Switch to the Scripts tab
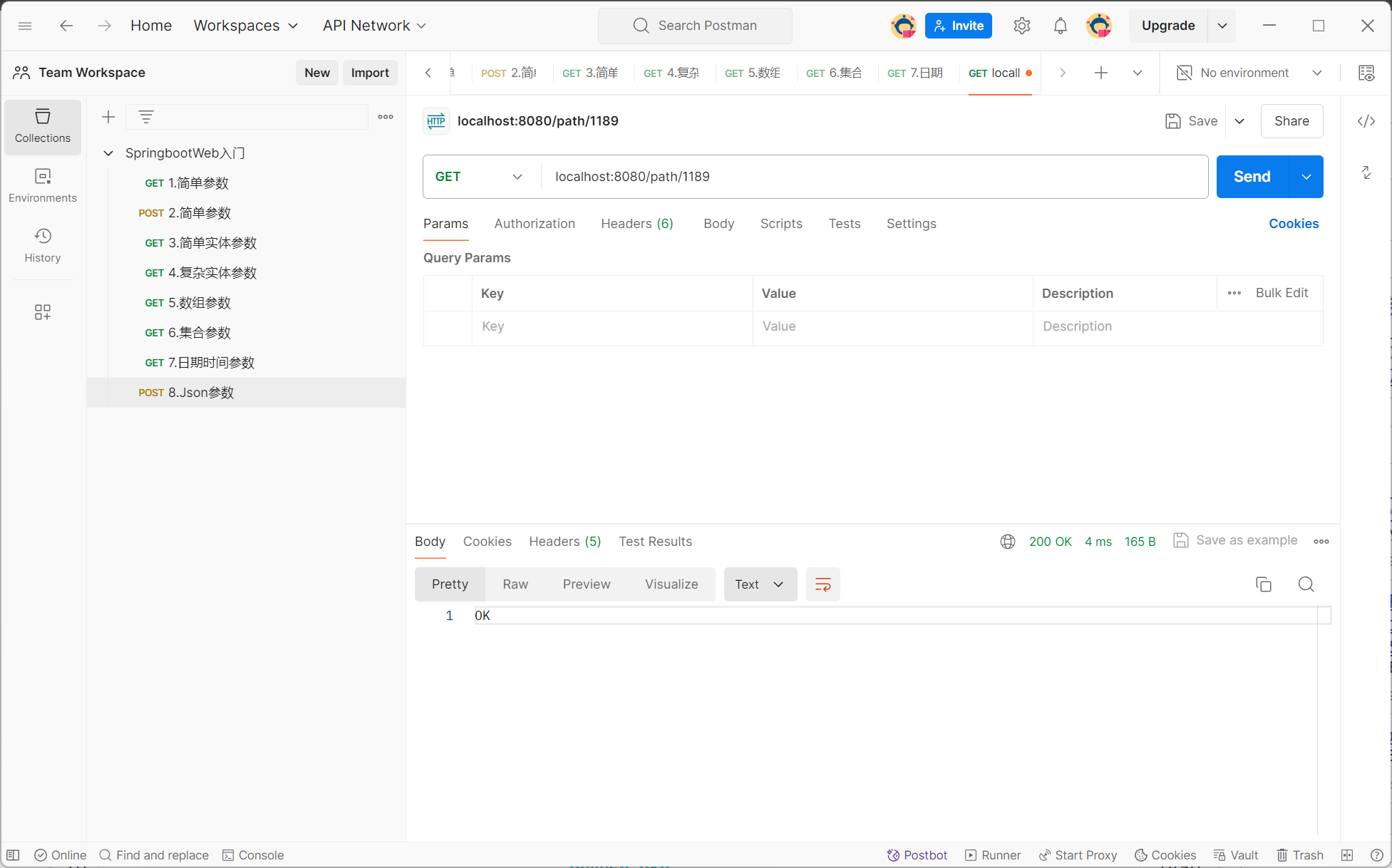This screenshot has height=868, width=1392. (781, 224)
